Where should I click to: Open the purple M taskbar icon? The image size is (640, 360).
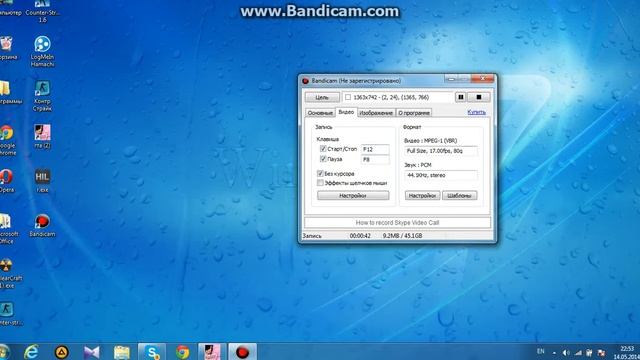point(91,352)
